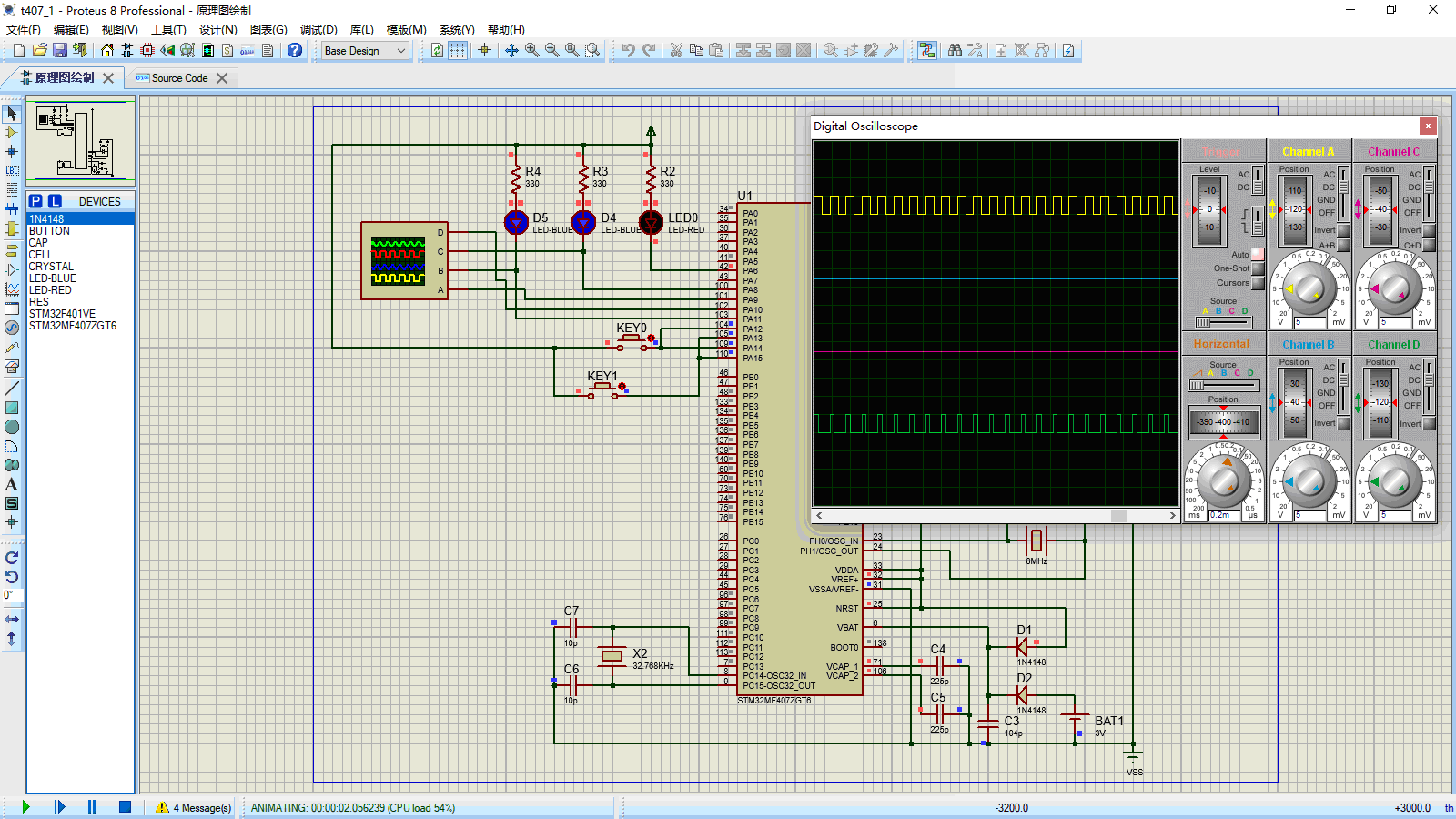Toggle the snap grid display icon
The image size is (1456, 819).
pos(460,50)
